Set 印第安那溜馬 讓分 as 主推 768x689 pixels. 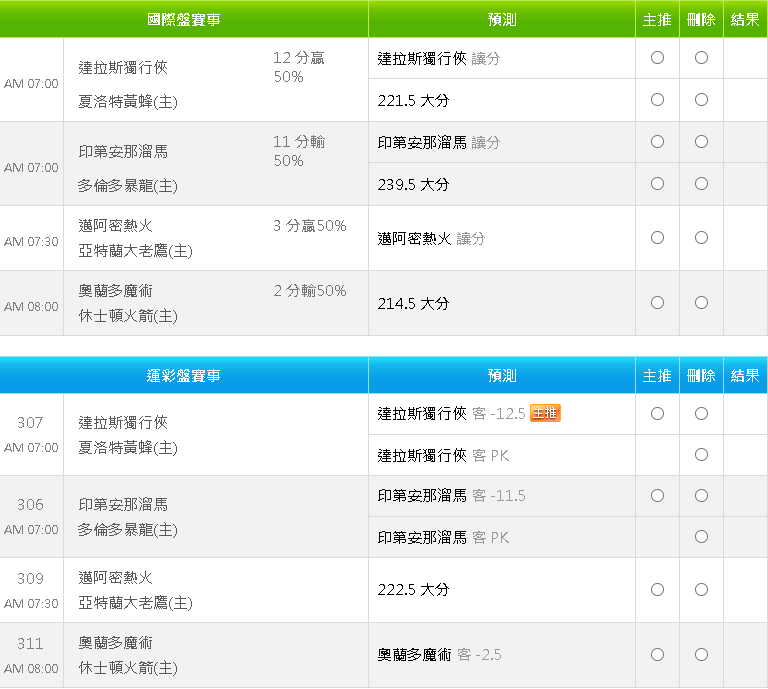pyautogui.click(x=657, y=142)
